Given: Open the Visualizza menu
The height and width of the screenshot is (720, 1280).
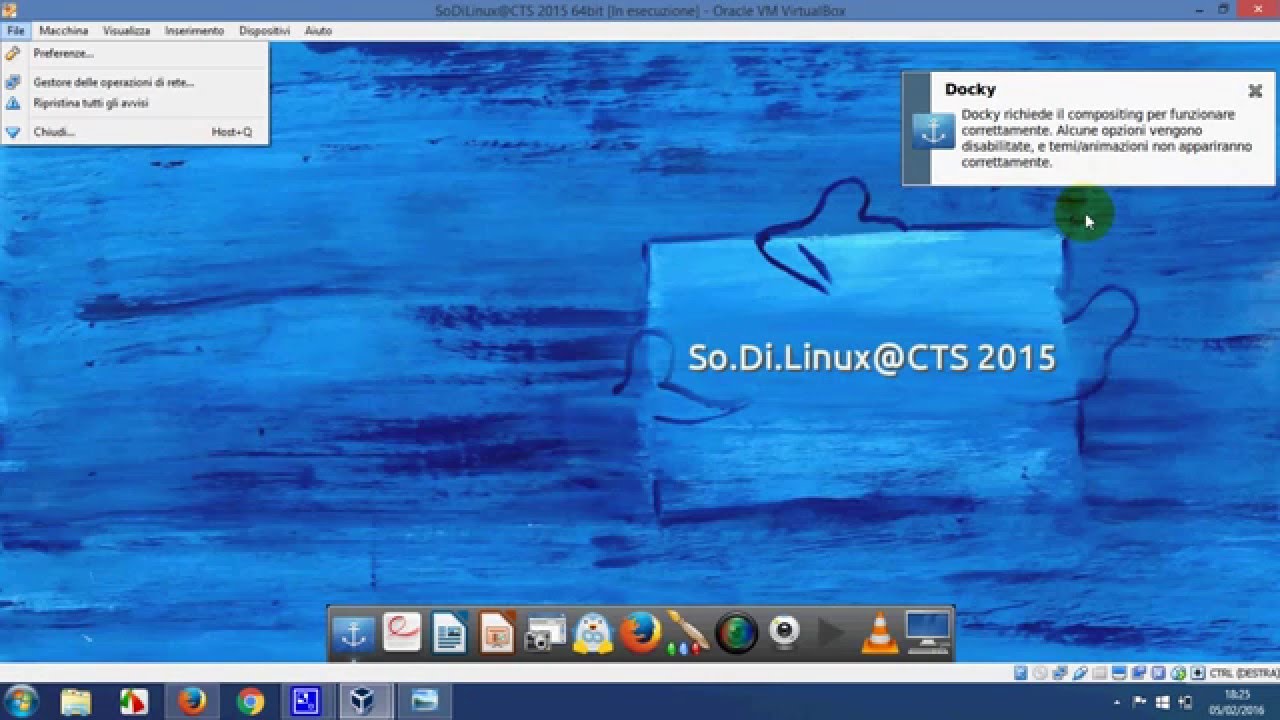Looking at the screenshot, I should click(126, 31).
